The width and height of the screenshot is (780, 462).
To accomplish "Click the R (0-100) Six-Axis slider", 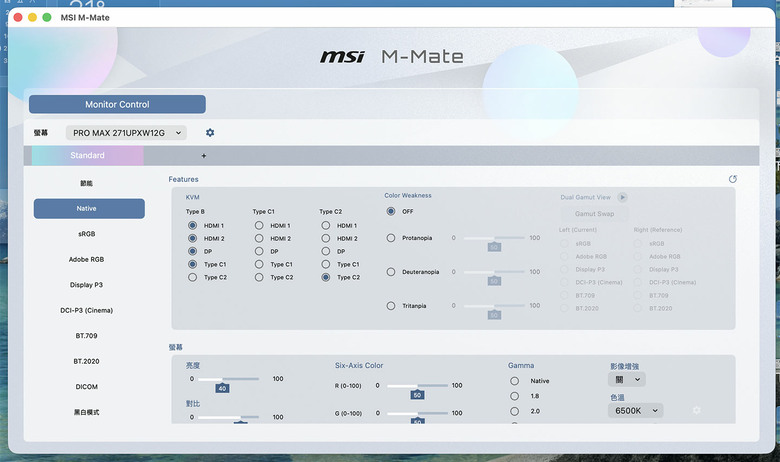I will [x=417, y=385].
